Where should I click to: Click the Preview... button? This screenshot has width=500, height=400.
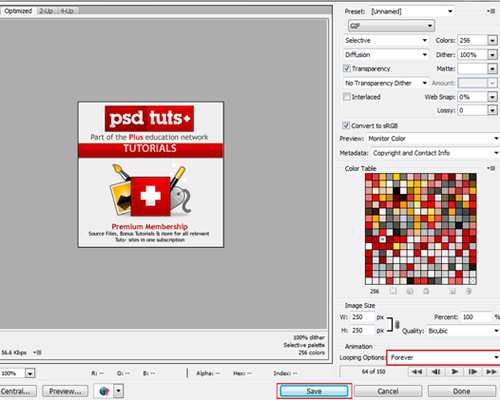click(65, 391)
